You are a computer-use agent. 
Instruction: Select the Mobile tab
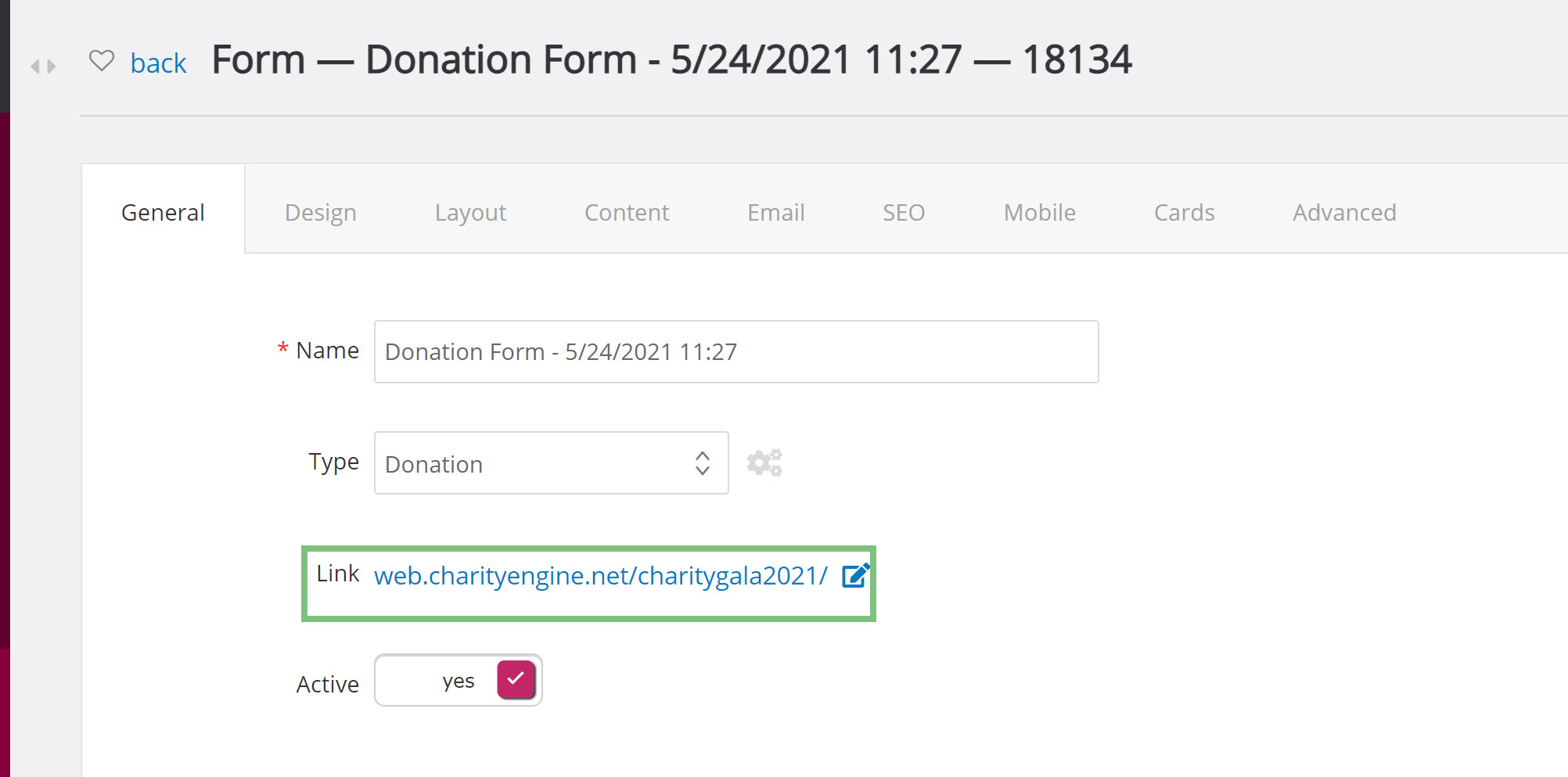[1040, 213]
